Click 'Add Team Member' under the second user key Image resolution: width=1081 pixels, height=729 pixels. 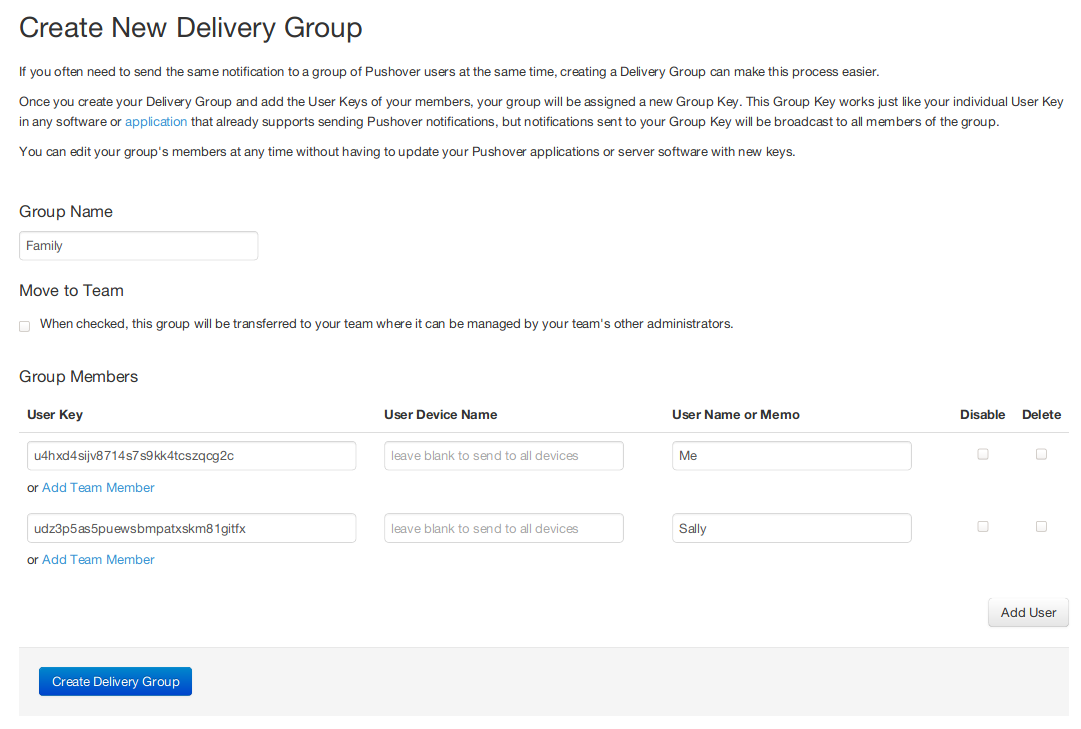[x=98, y=560]
